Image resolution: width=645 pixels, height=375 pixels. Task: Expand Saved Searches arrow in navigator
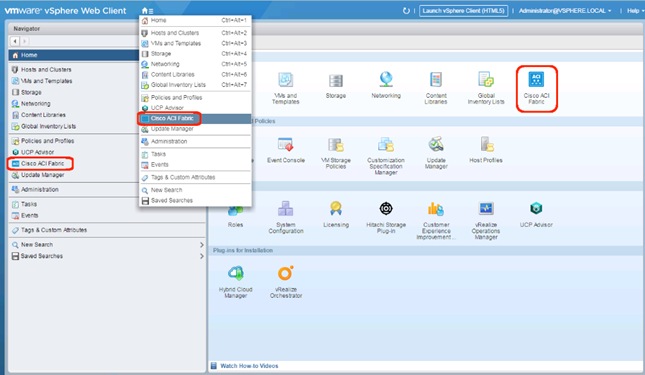(x=202, y=256)
